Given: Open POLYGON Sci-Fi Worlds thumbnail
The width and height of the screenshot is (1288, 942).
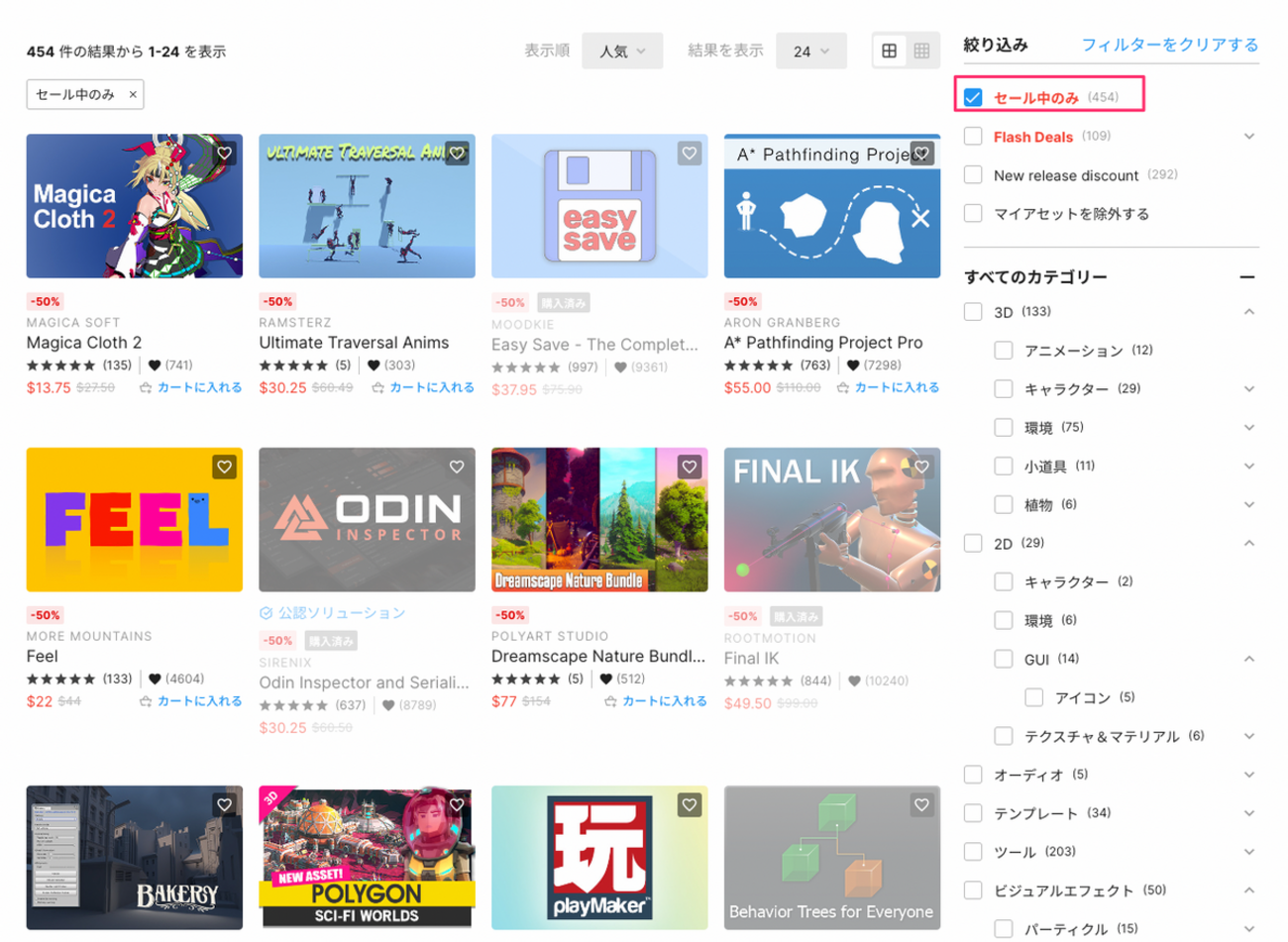Looking at the screenshot, I should [367, 859].
